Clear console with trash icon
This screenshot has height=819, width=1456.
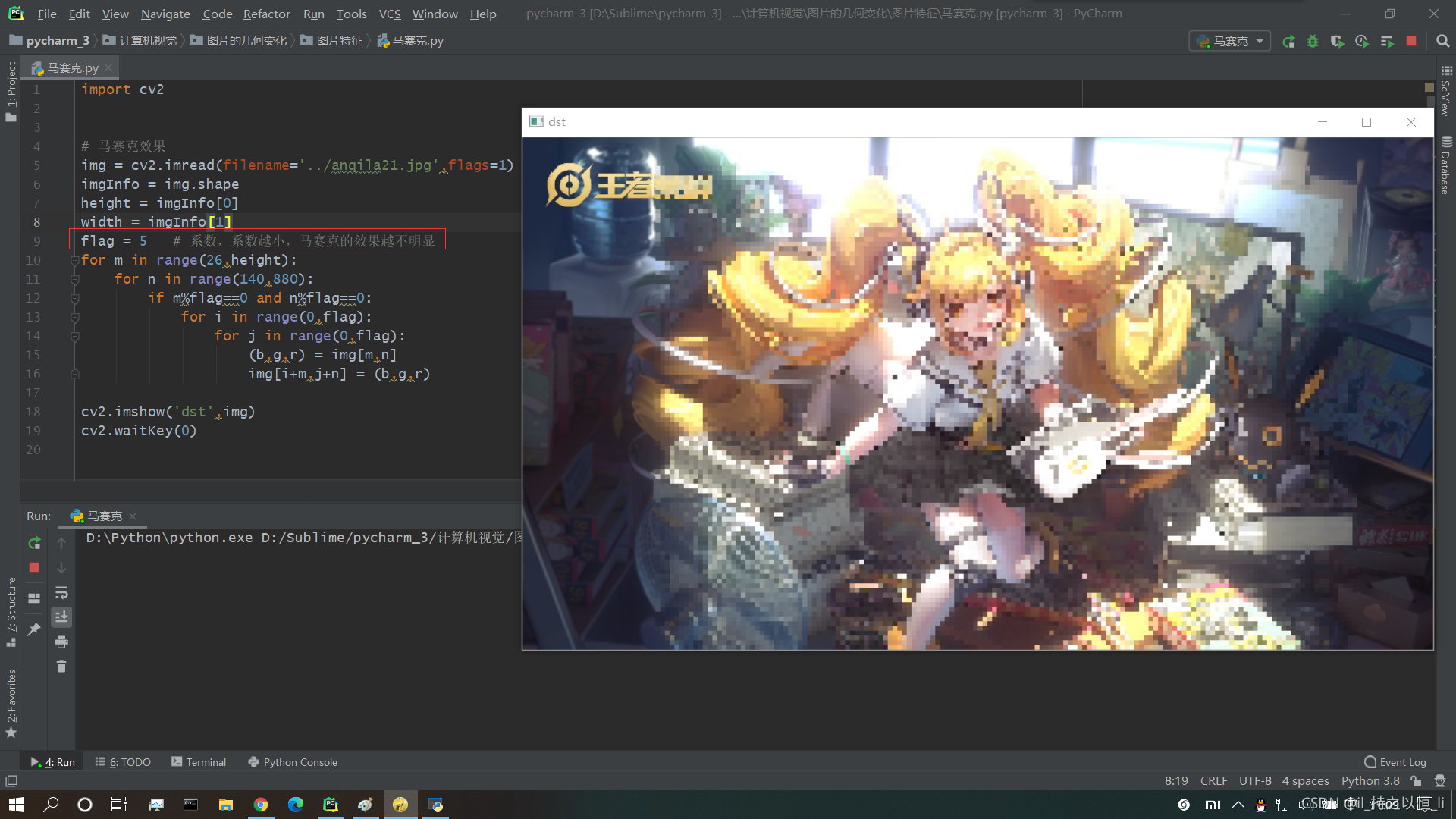[x=61, y=667]
